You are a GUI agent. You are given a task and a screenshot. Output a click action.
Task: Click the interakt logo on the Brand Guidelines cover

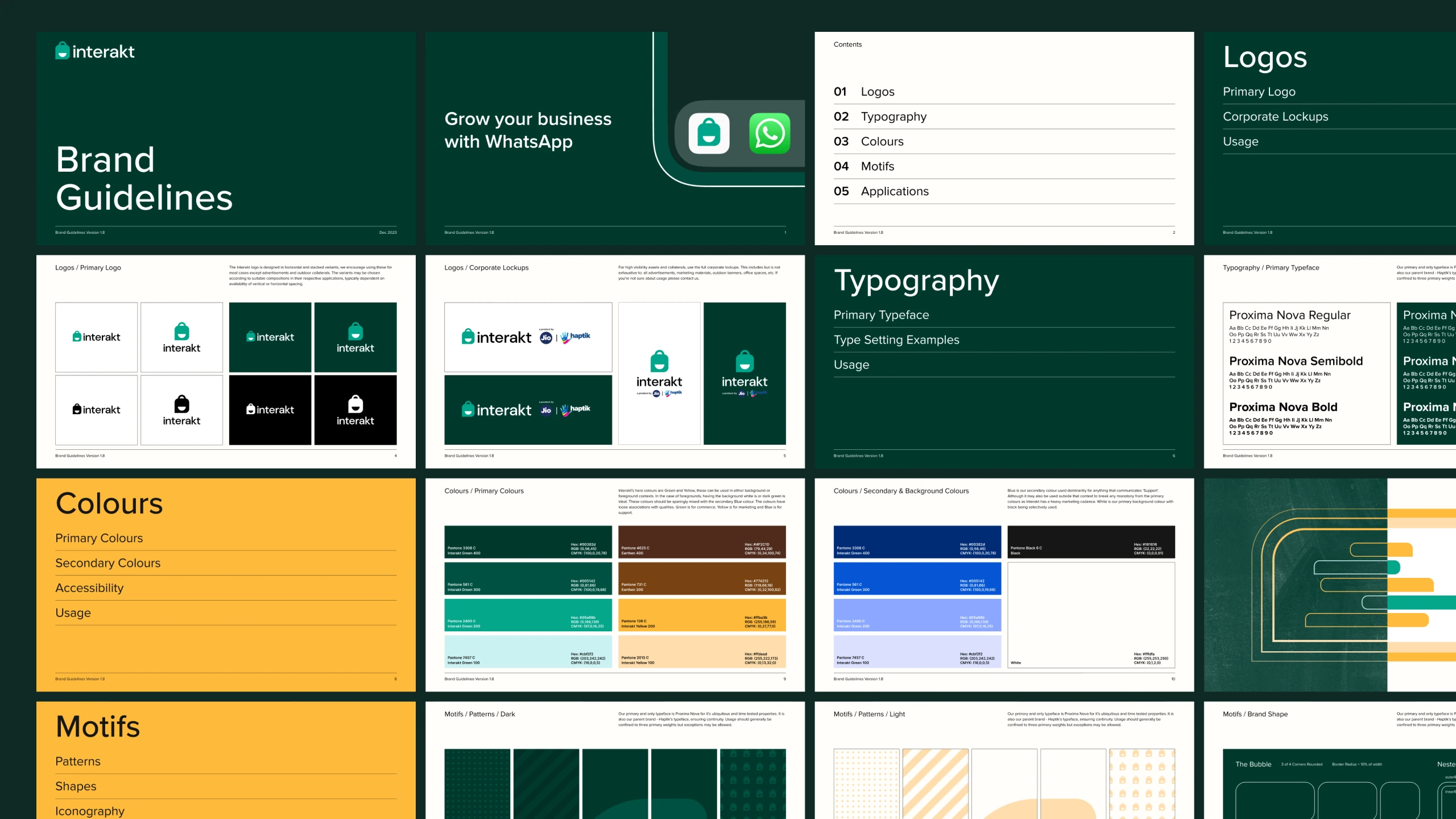95,52
